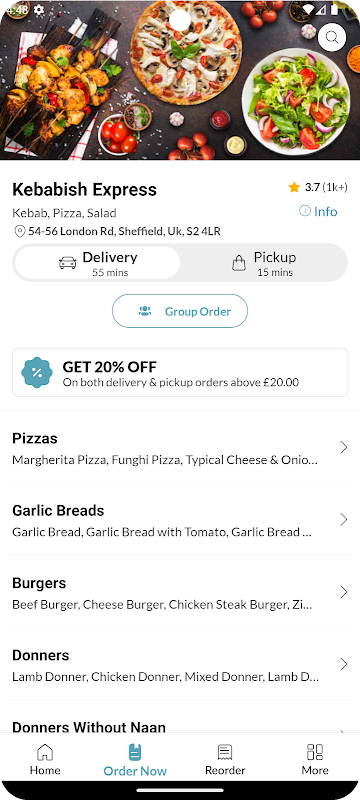
Task: Expand the Garlic Breads category chevron
Action: [x=344, y=520]
